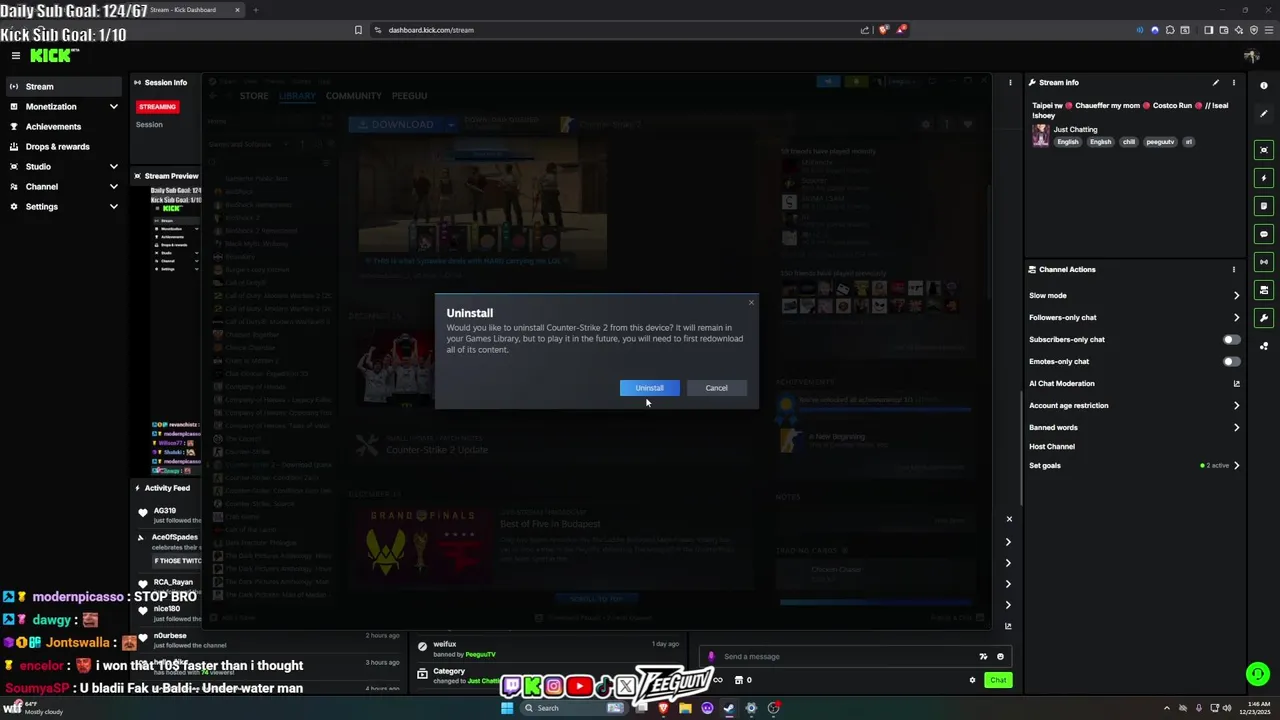Viewport: 1280px width, 720px height.
Task: Cancel the Counter-Strike 2 uninstall dialog
Action: click(x=716, y=388)
